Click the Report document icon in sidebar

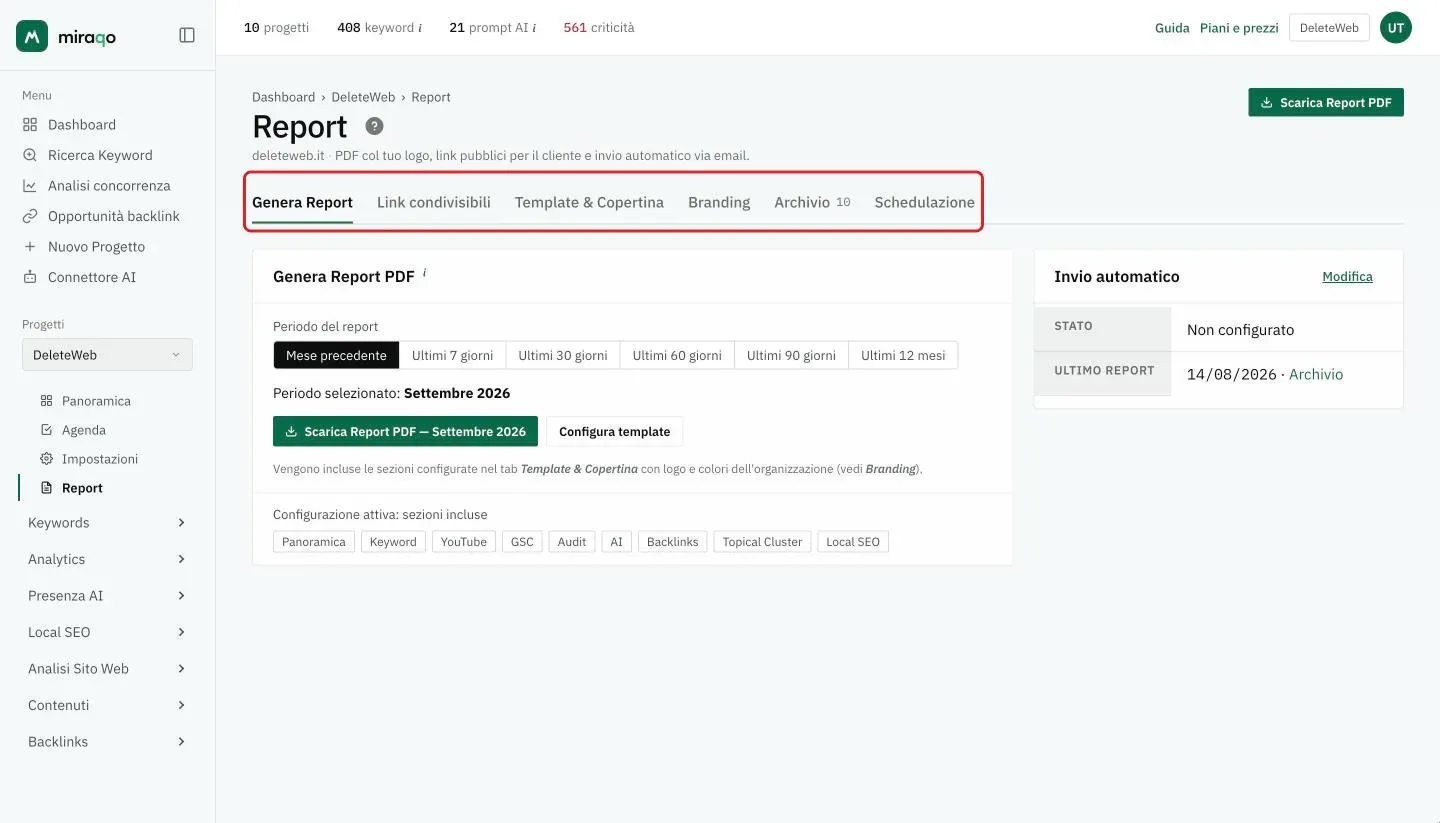(x=46, y=488)
